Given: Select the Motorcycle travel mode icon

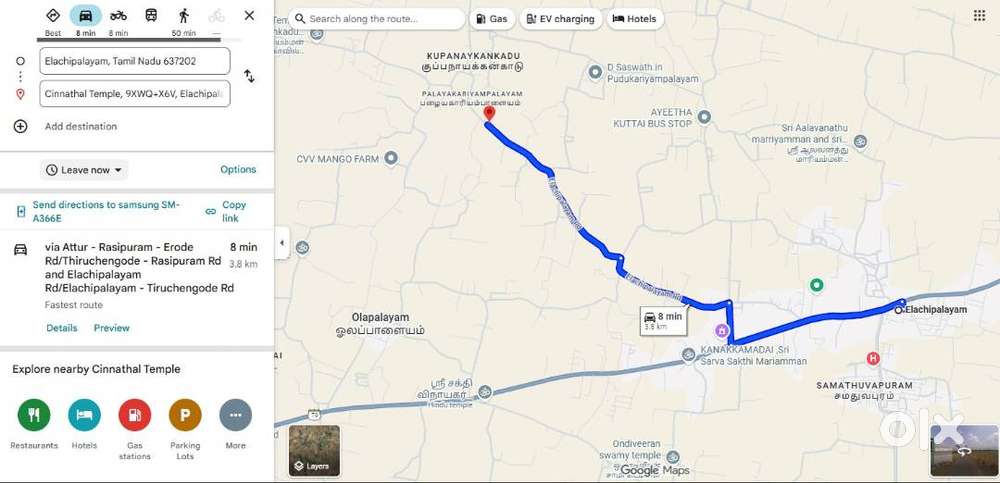Looking at the screenshot, I should [x=118, y=16].
